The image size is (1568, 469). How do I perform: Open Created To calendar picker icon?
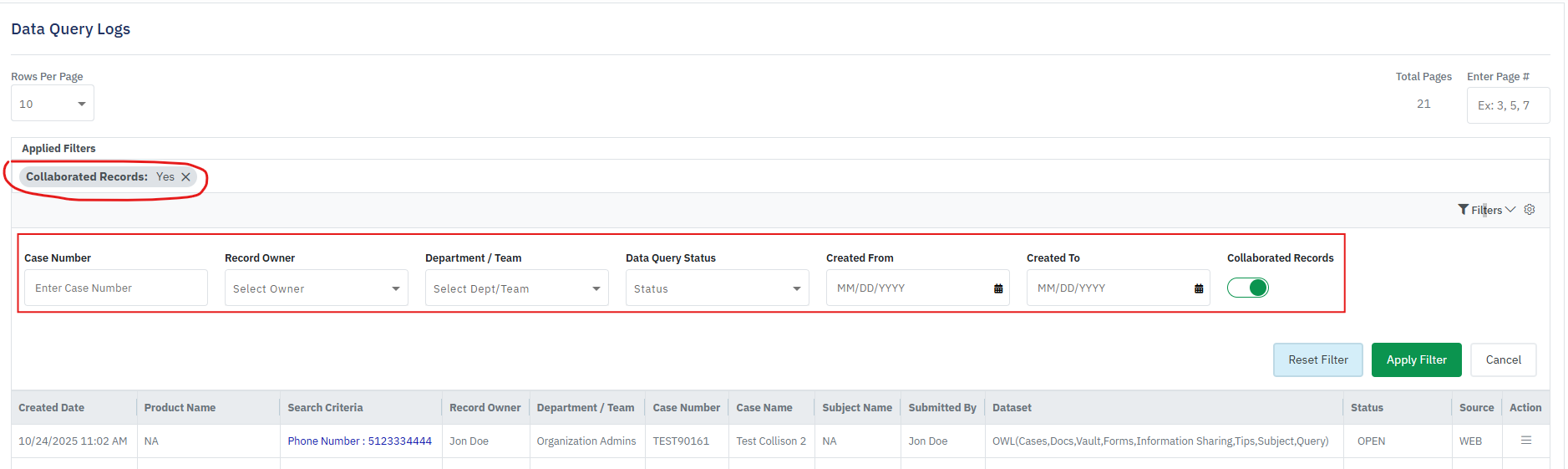tap(1199, 288)
